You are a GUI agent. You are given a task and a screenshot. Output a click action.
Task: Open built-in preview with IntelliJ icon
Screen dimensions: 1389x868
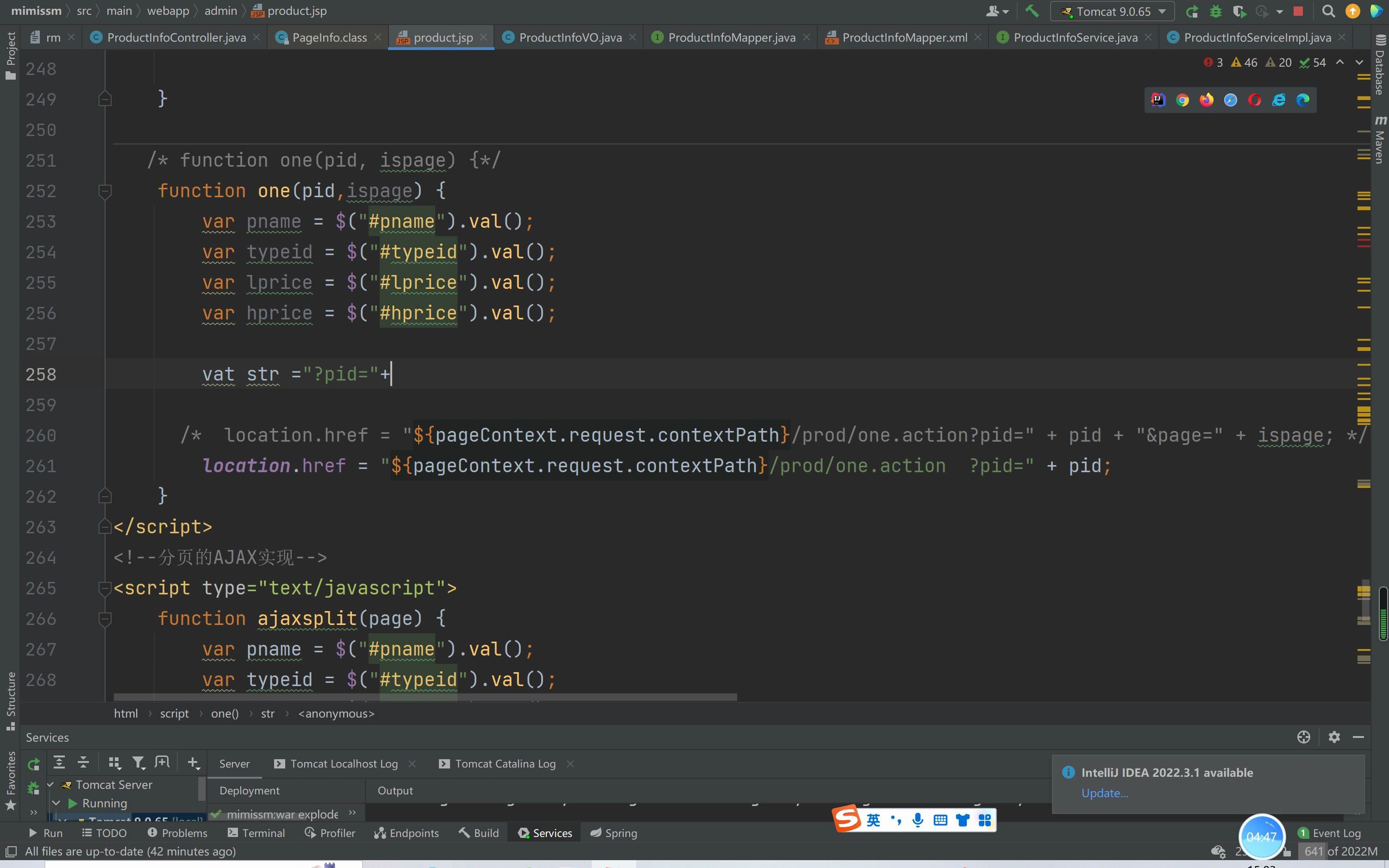tap(1158, 100)
